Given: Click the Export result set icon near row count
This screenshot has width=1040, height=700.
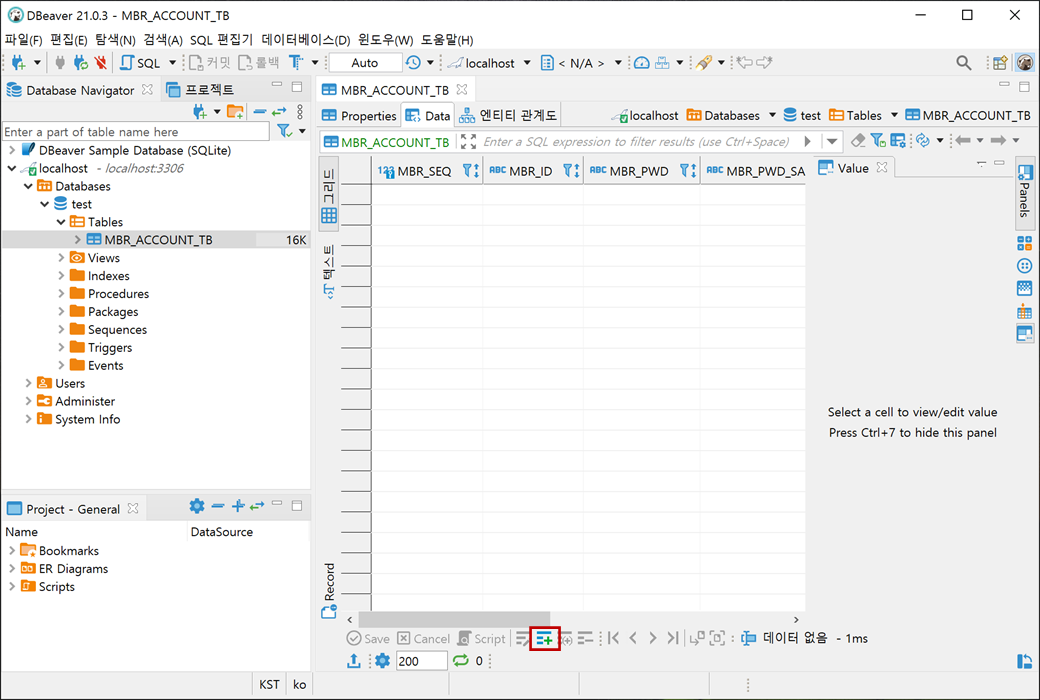Looking at the screenshot, I should point(353,660).
